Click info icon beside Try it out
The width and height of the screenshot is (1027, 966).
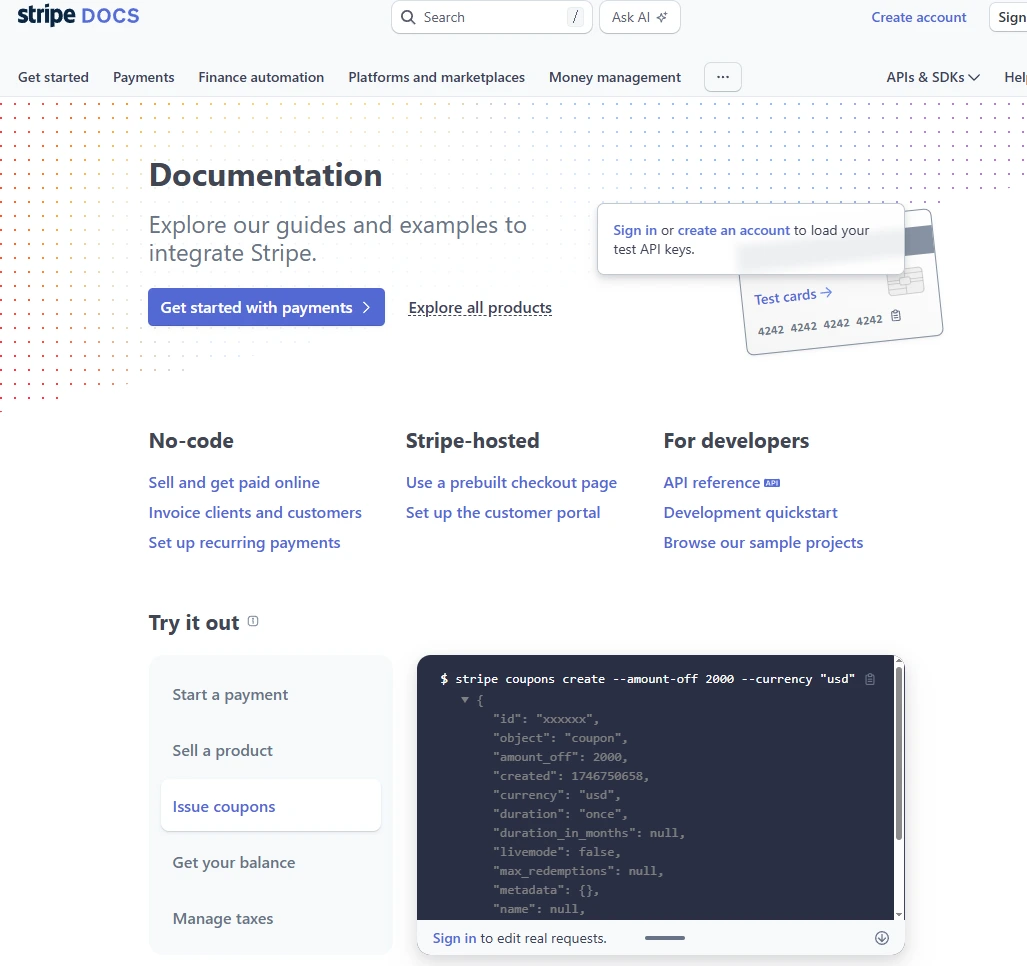coord(253,622)
